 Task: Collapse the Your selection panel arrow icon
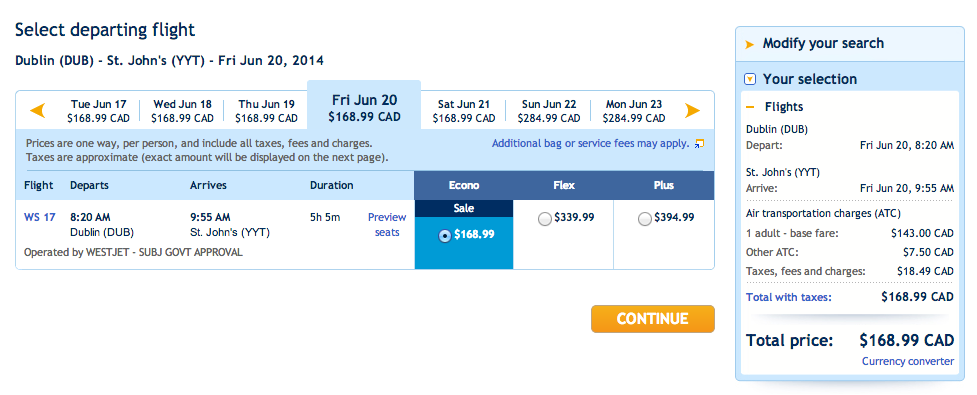point(750,79)
